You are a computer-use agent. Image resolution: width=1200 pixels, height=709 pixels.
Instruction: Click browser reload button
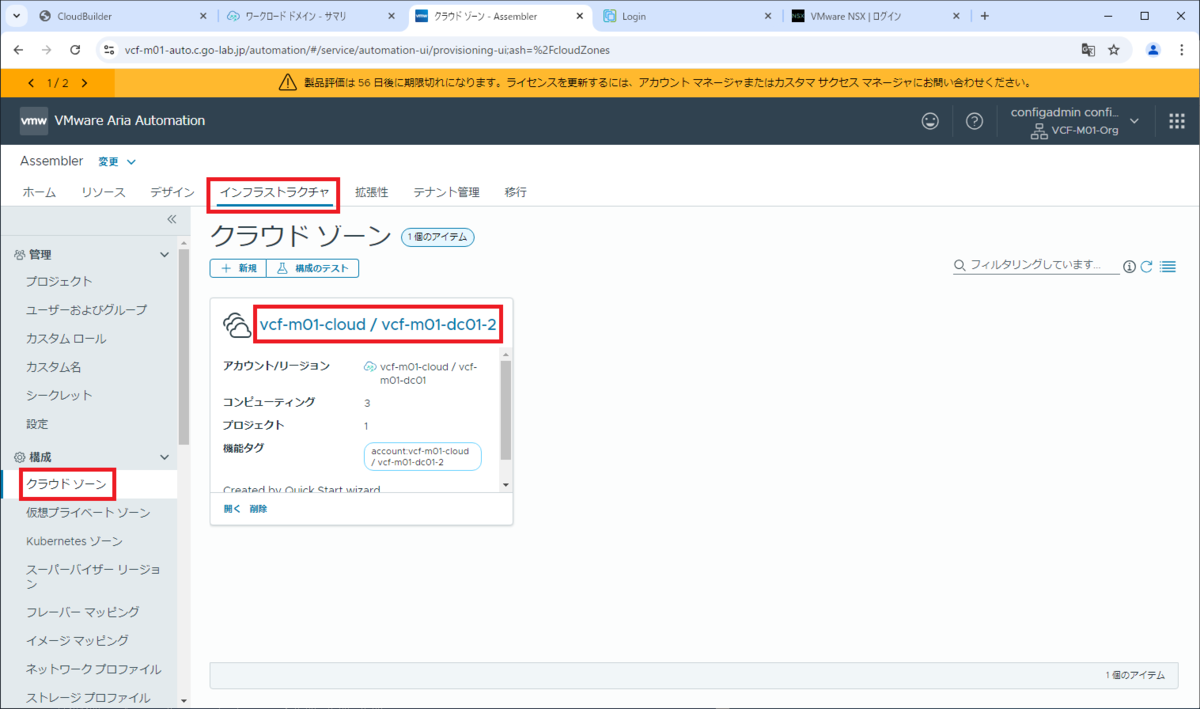75,50
